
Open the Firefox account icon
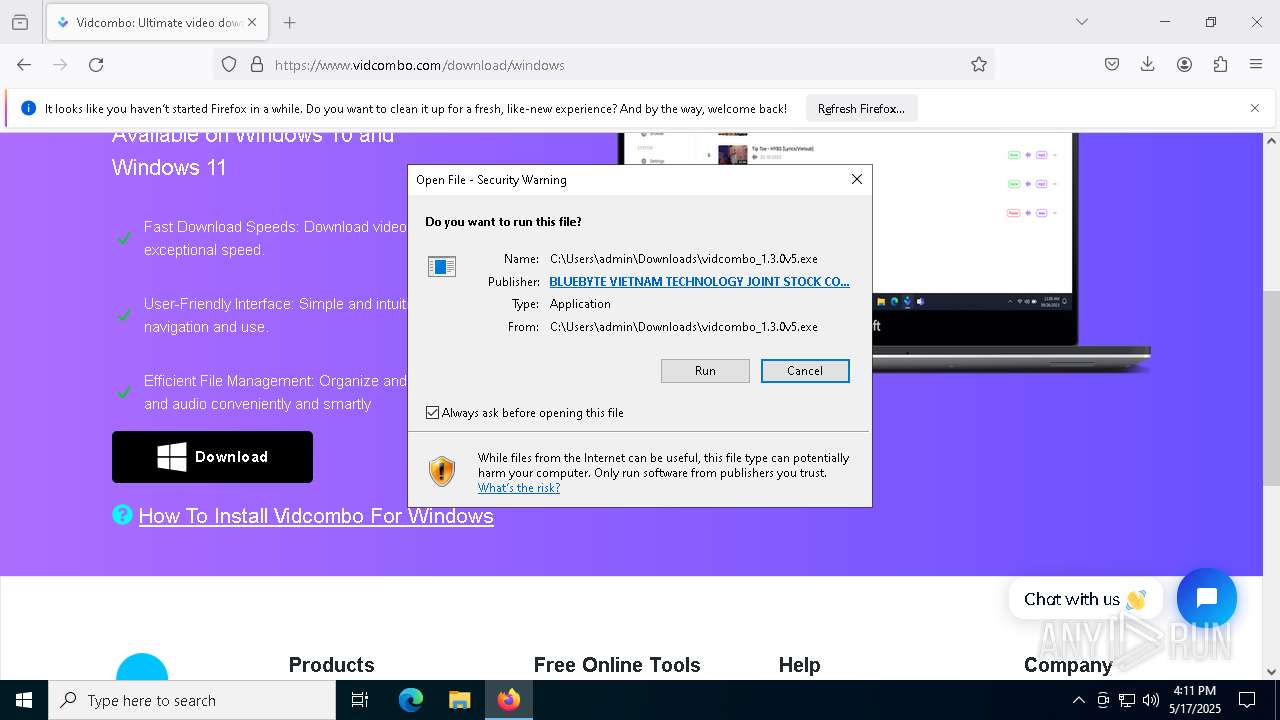(x=1184, y=65)
